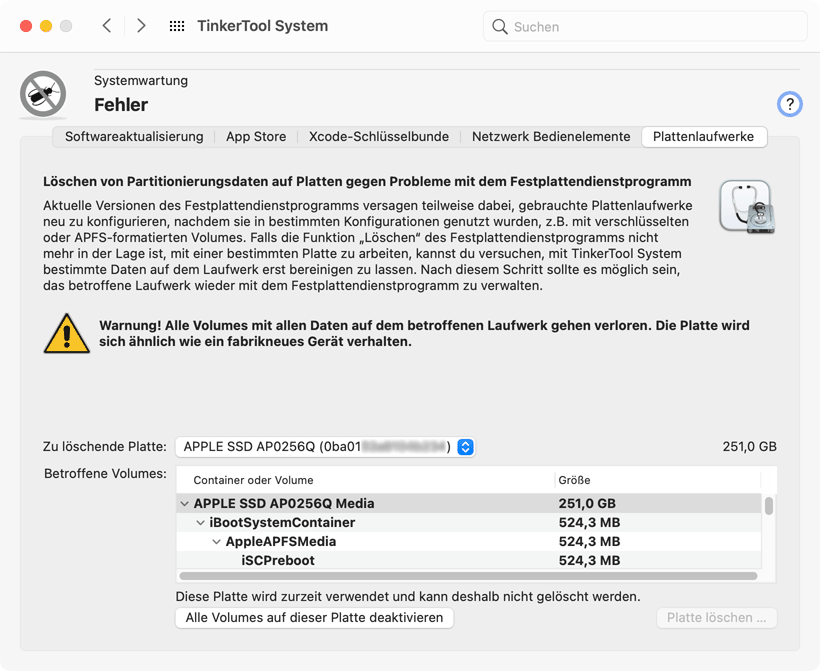820x671 pixels.
Task: Click the Disk Utility stethoscope icon
Action: click(747, 206)
